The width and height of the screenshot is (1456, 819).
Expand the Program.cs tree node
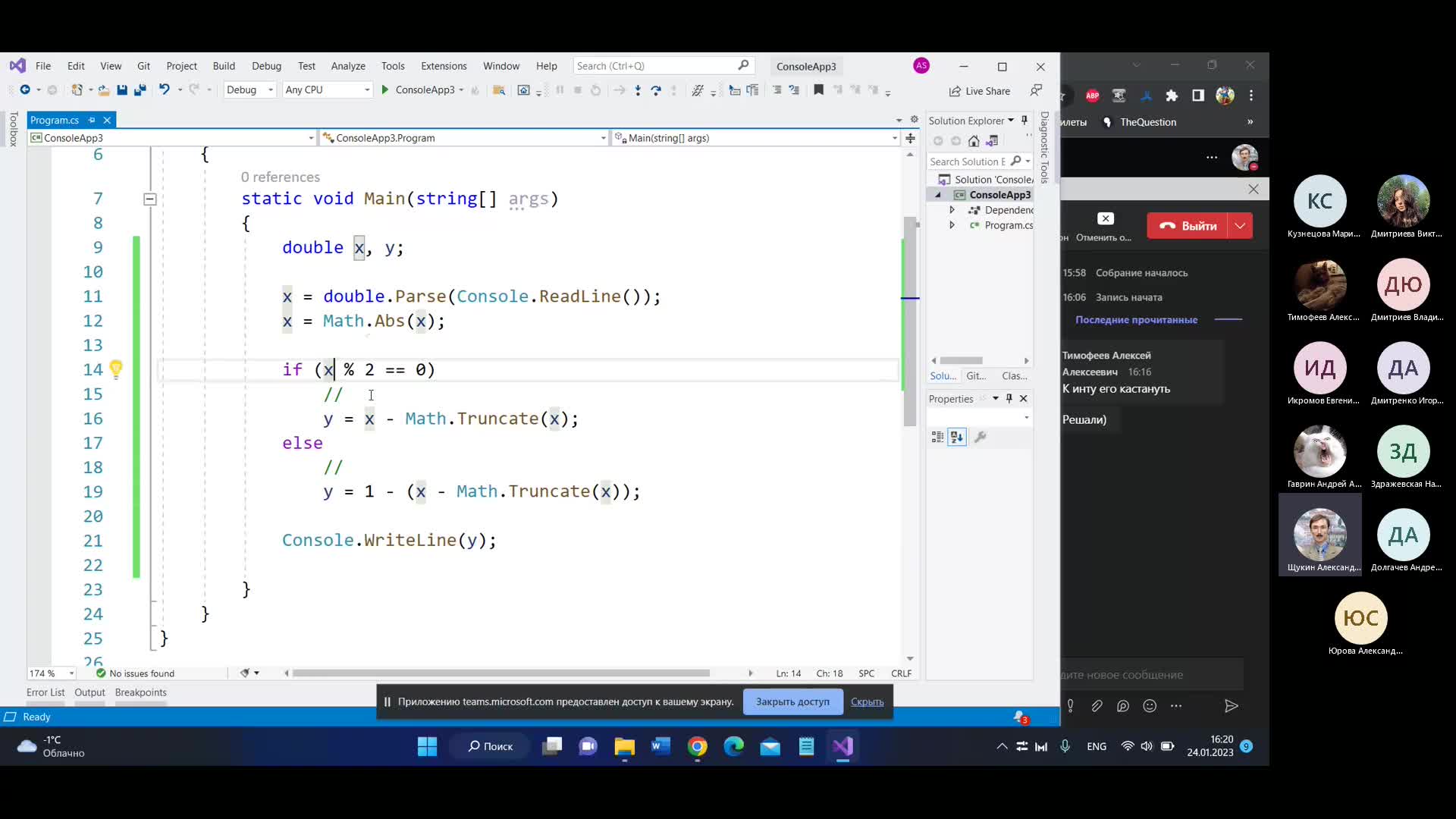pyautogui.click(x=952, y=225)
